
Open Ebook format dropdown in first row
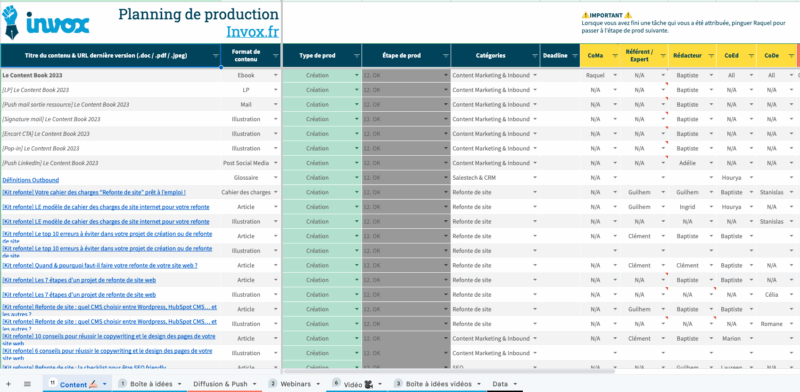tap(276, 75)
